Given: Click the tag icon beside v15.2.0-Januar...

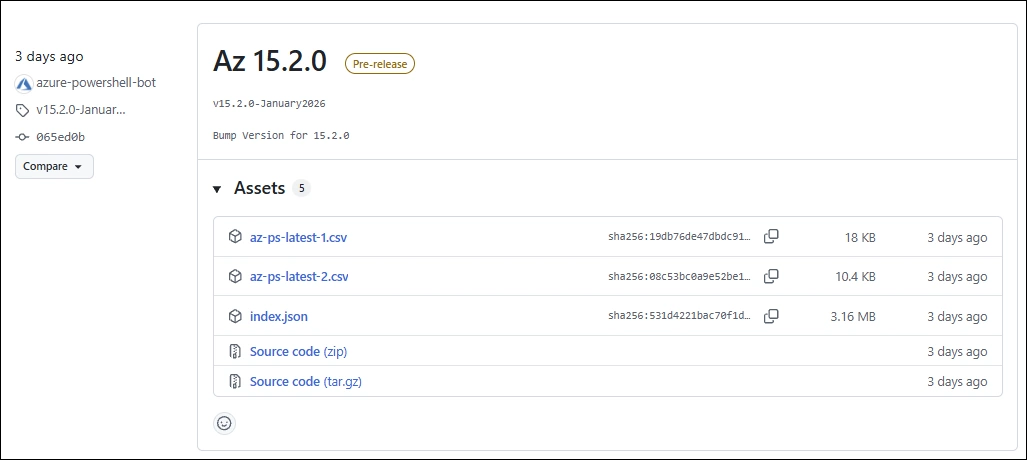Looking at the screenshot, I should (x=23, y=110).
